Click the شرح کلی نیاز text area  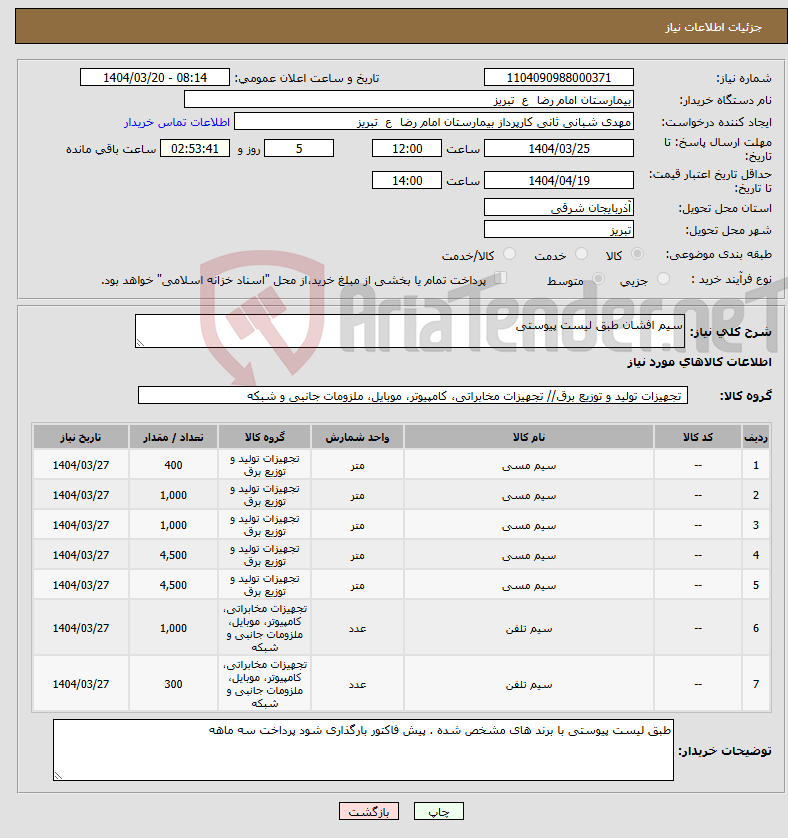(x=410, y=331)
